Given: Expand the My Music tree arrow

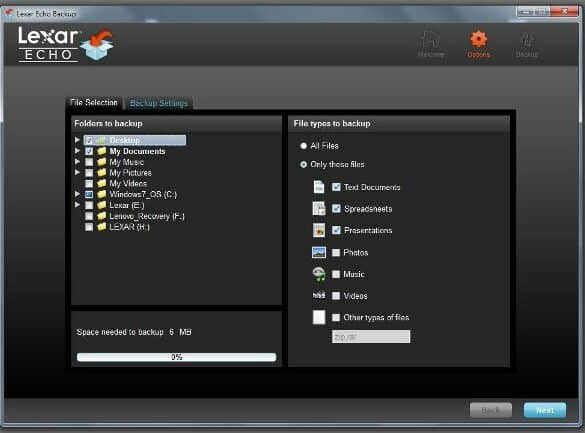Looking at the screenshot, I should (77, 161).
